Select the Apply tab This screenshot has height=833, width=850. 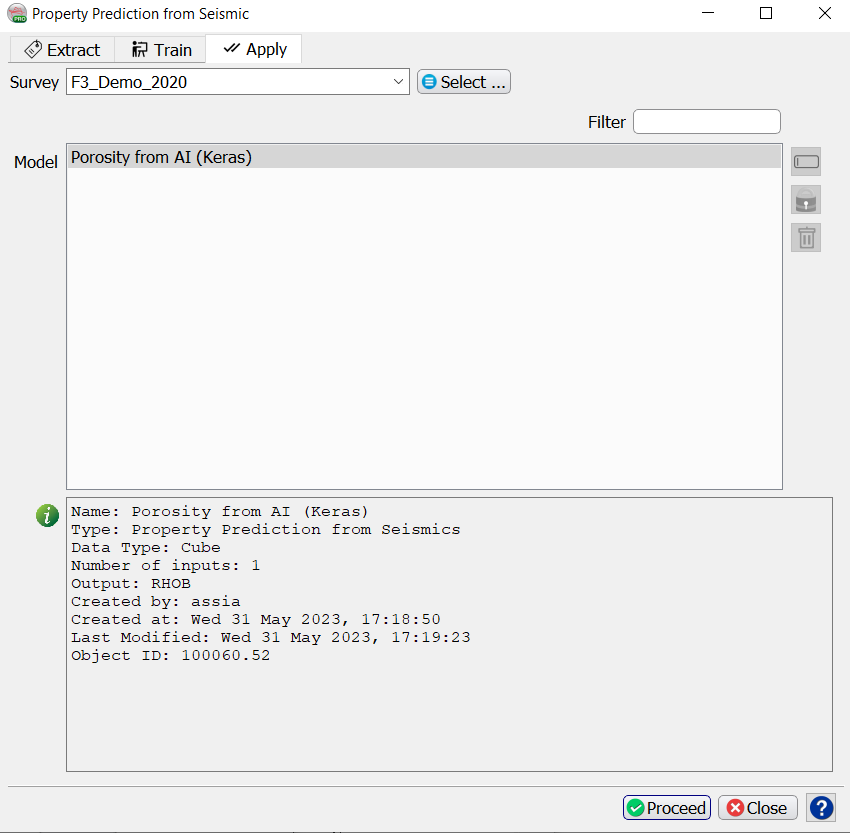click(x=254, y=49)
